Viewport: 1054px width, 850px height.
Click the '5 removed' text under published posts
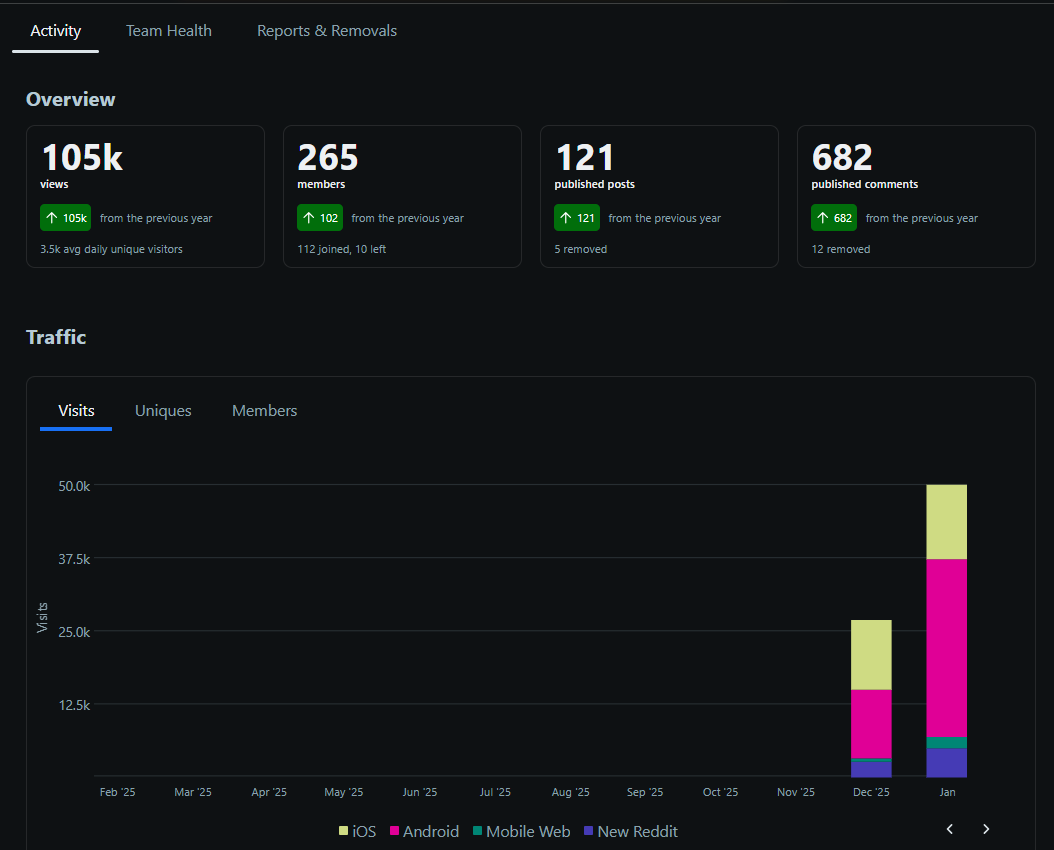click(580, 249)
